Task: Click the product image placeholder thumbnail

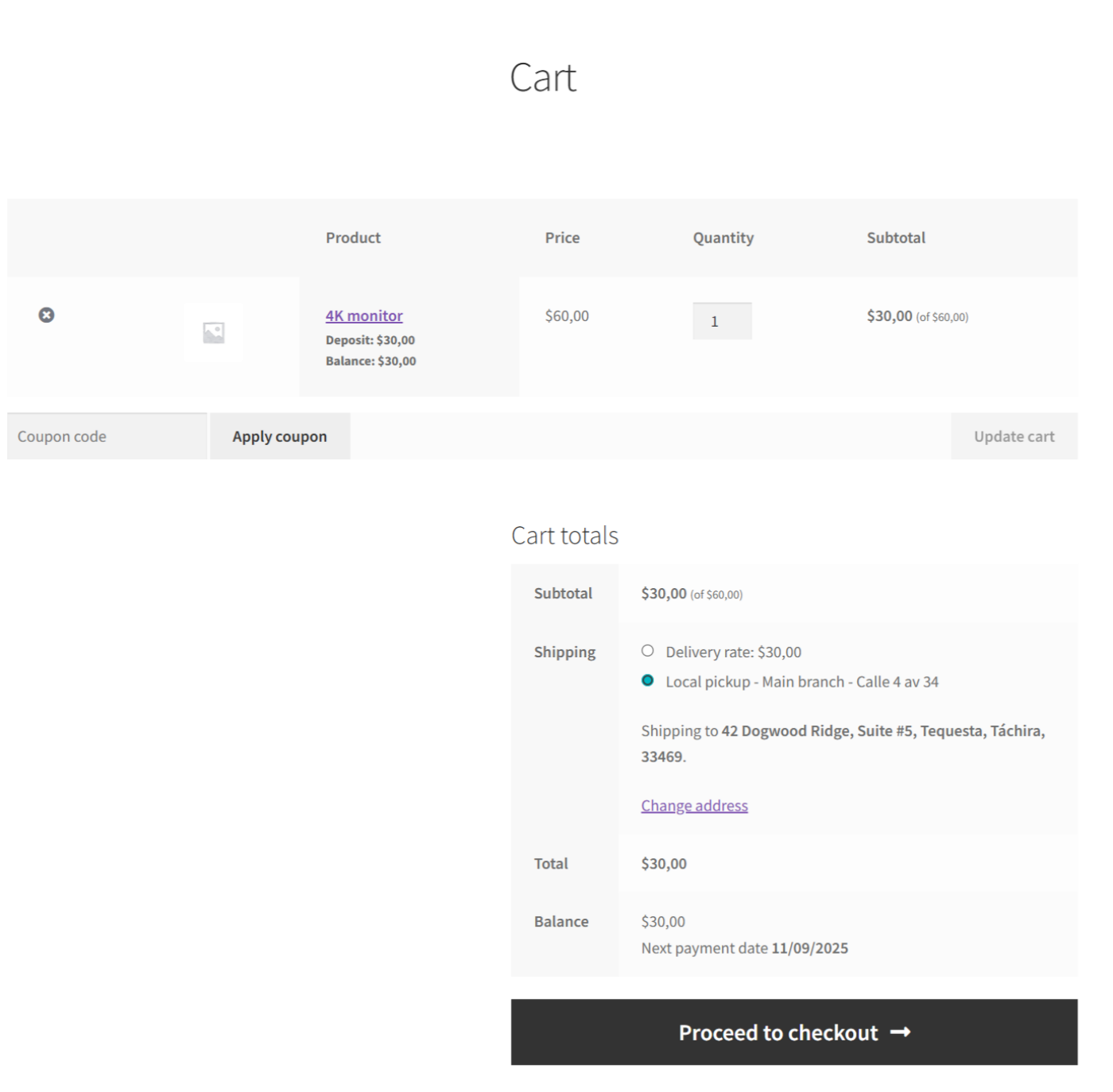Action: (x=213, y=332)
